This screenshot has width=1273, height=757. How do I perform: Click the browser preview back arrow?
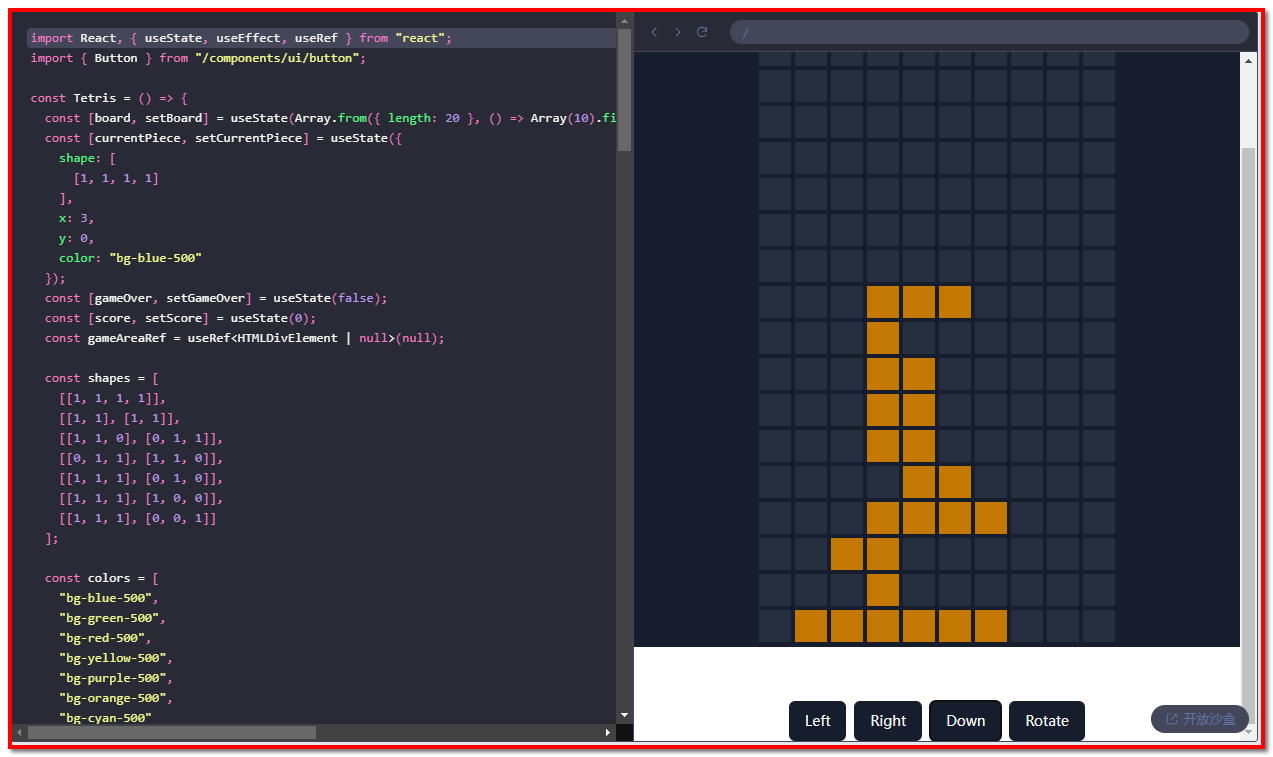654,32
